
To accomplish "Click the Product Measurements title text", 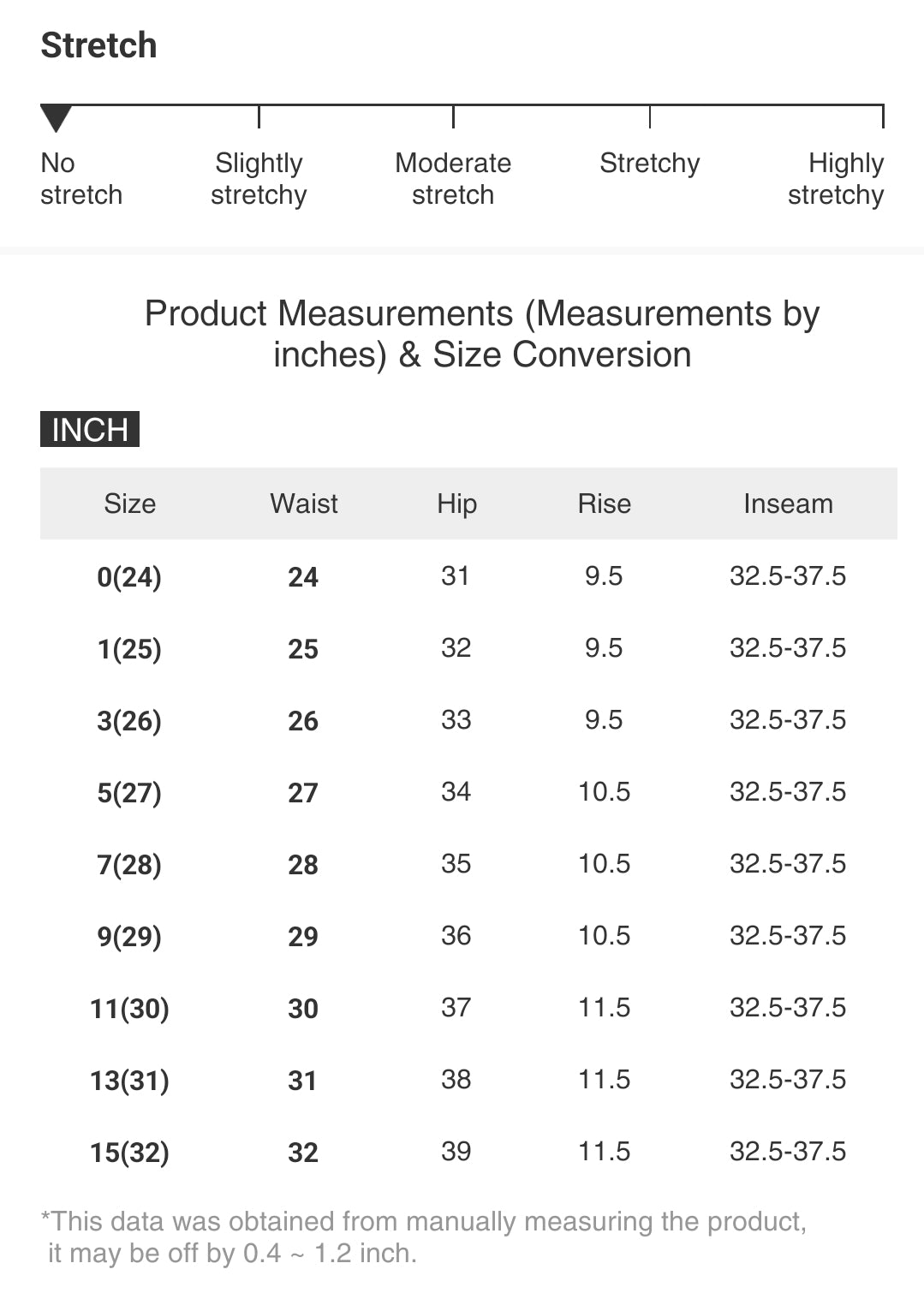I will [x=482, y=334].
